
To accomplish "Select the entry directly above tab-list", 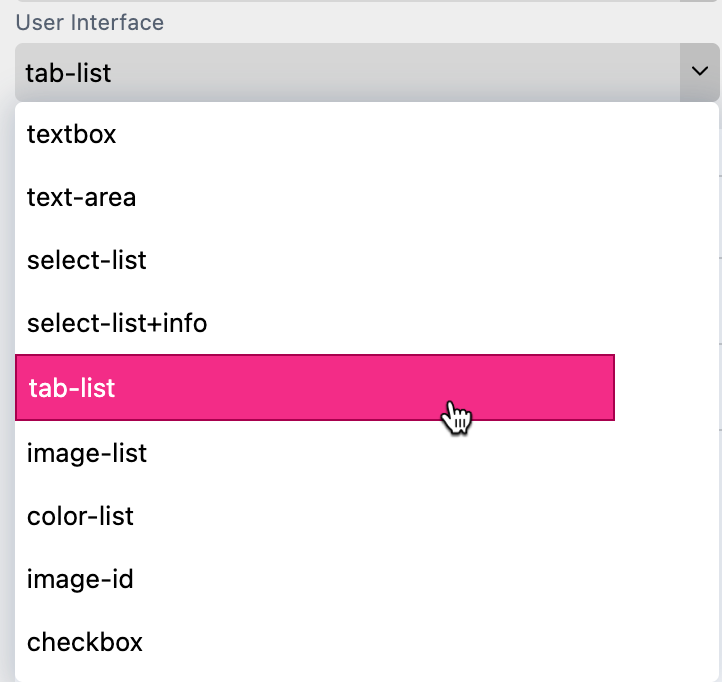I will (x=117, y=323).
